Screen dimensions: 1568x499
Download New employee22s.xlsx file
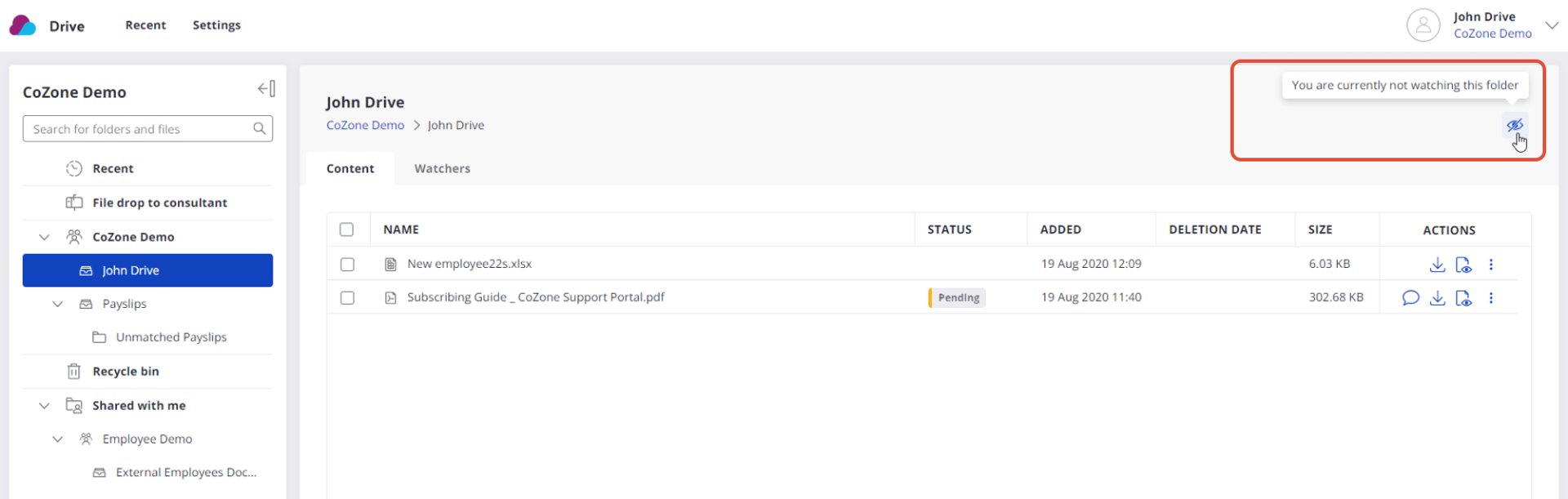tap(1437, 265)
